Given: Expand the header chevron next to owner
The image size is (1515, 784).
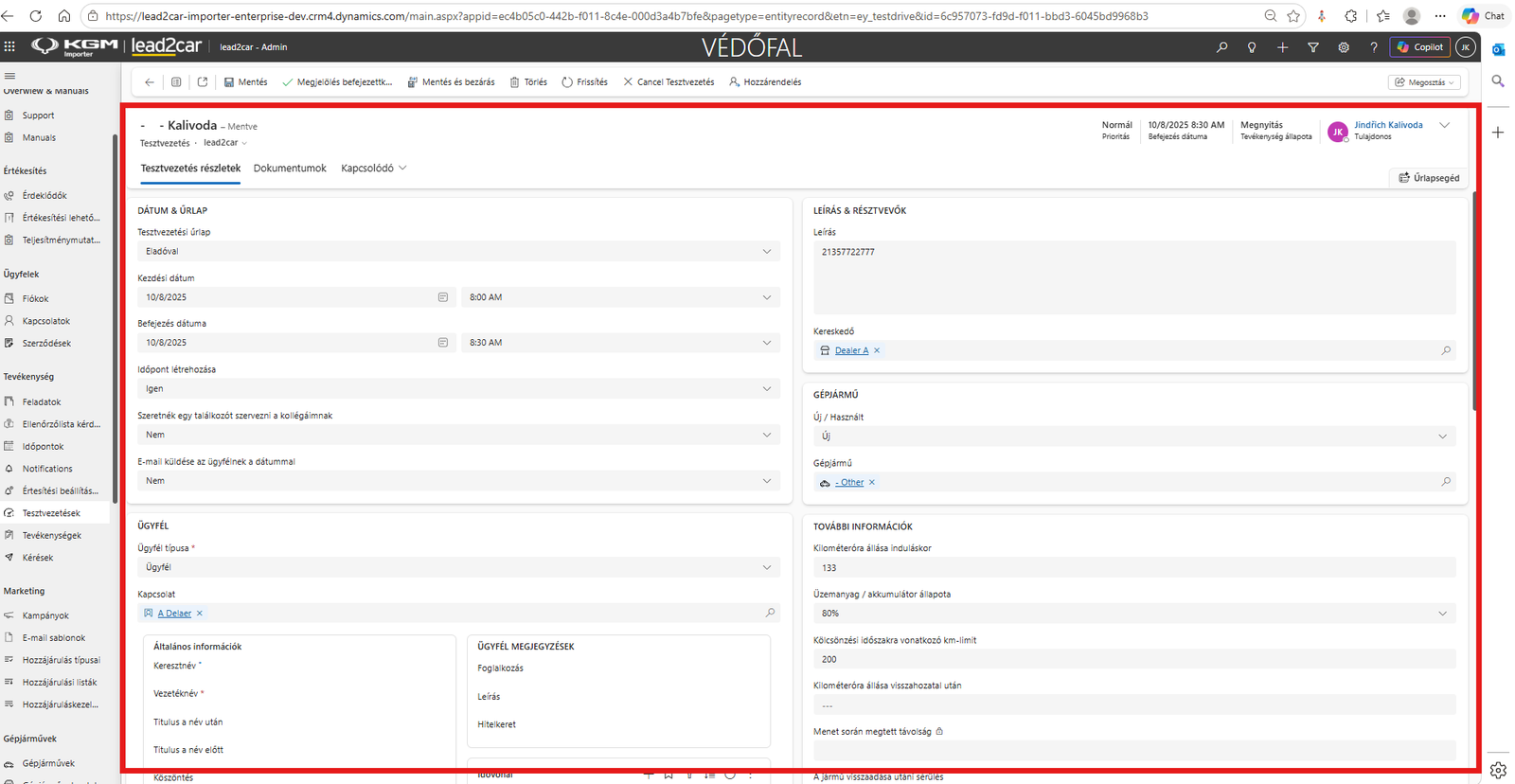Looking at the screenshot, I should pos(1444,125).
